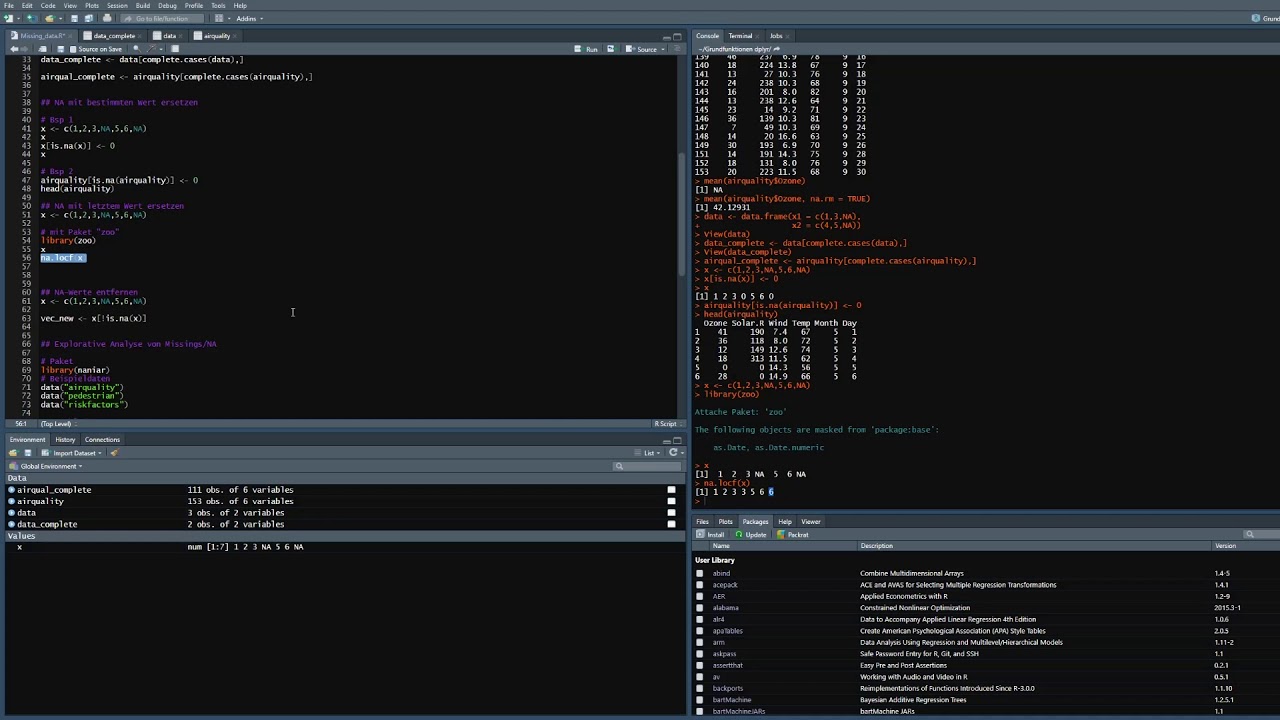The height and width of the screenshot is (720, 1280).
Task: Click the Help tab in the lower right pane
Action: pos(785,522)
